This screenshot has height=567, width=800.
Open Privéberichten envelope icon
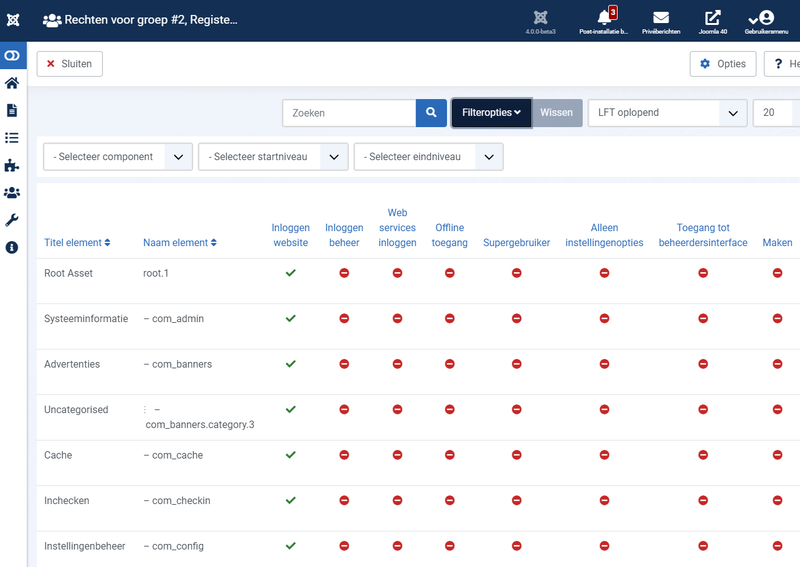tap(661, 21)
